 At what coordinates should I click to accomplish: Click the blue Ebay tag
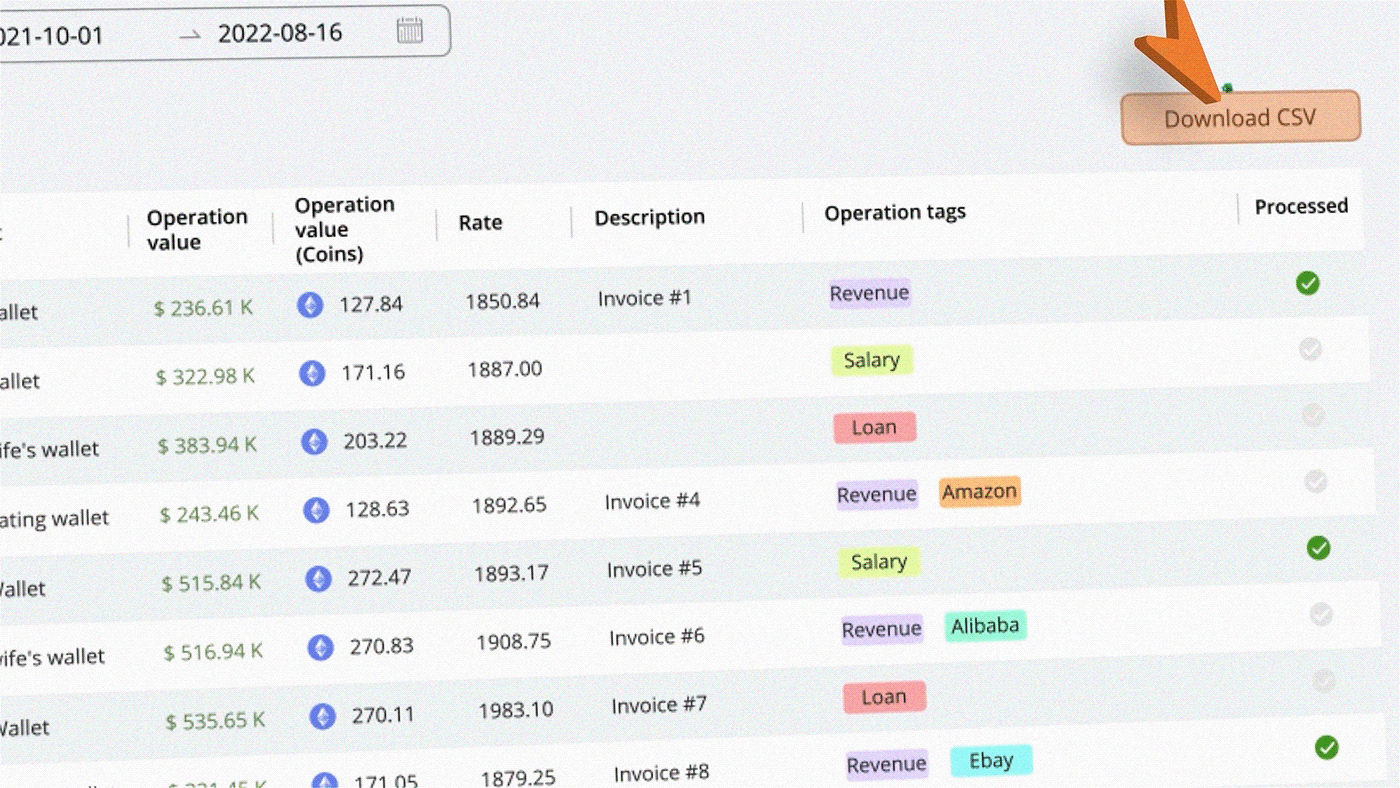click(991, 761)
